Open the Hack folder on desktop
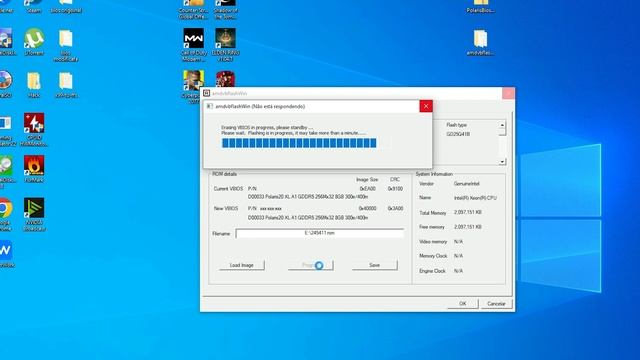This screenshot has width=640, height=360. [34, 85]
